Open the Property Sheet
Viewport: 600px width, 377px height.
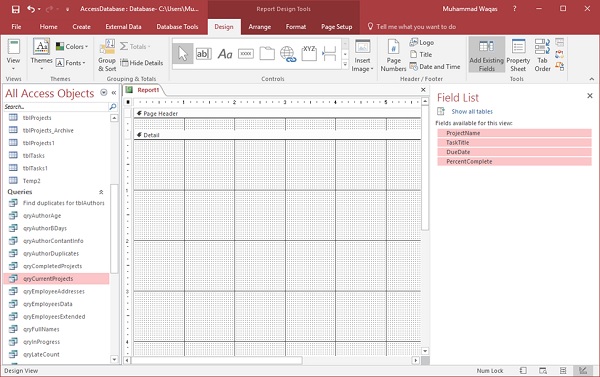pos(518,55)
